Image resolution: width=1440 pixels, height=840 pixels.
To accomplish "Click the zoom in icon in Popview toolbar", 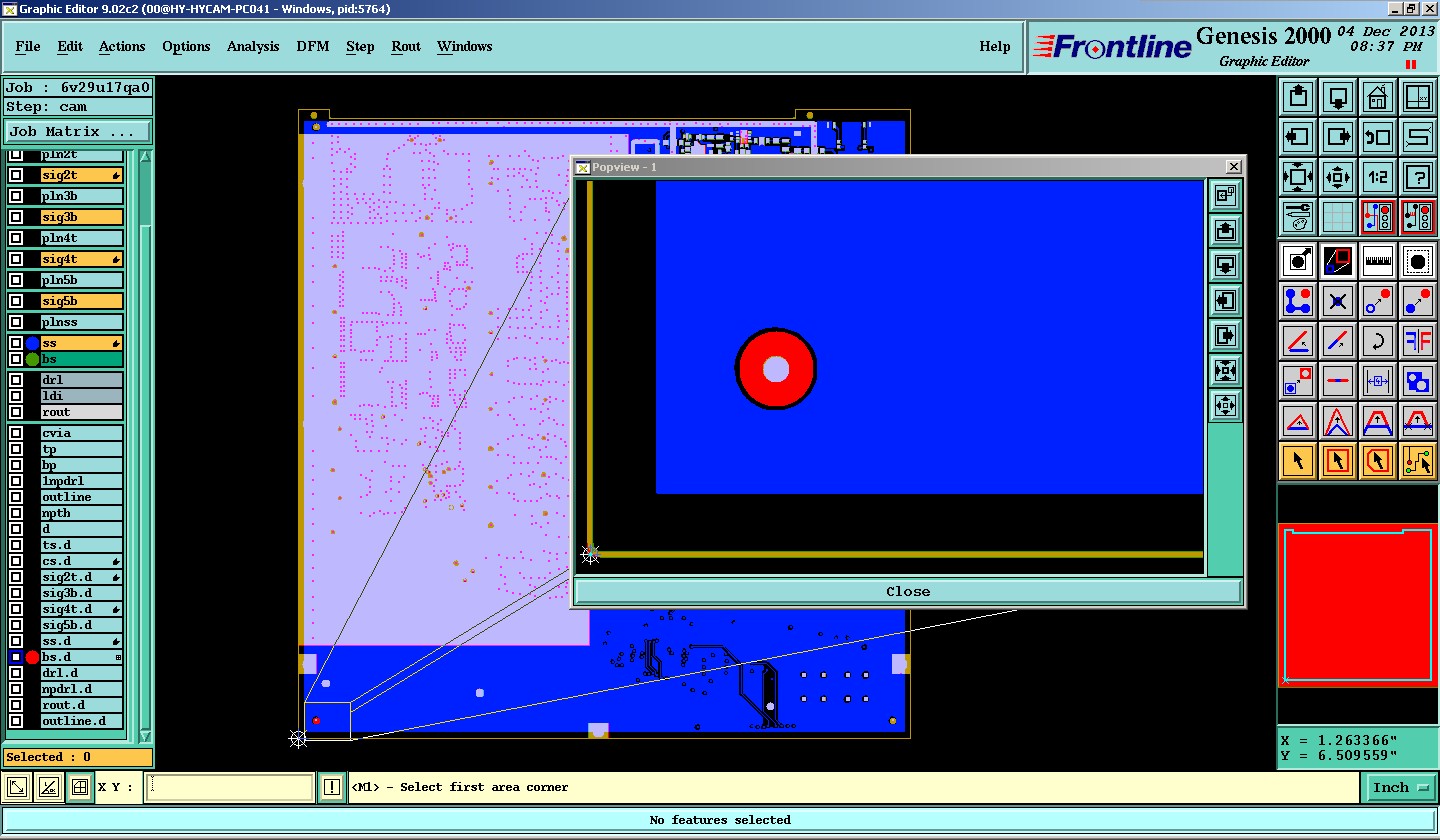I will (x=1225, y=370).
